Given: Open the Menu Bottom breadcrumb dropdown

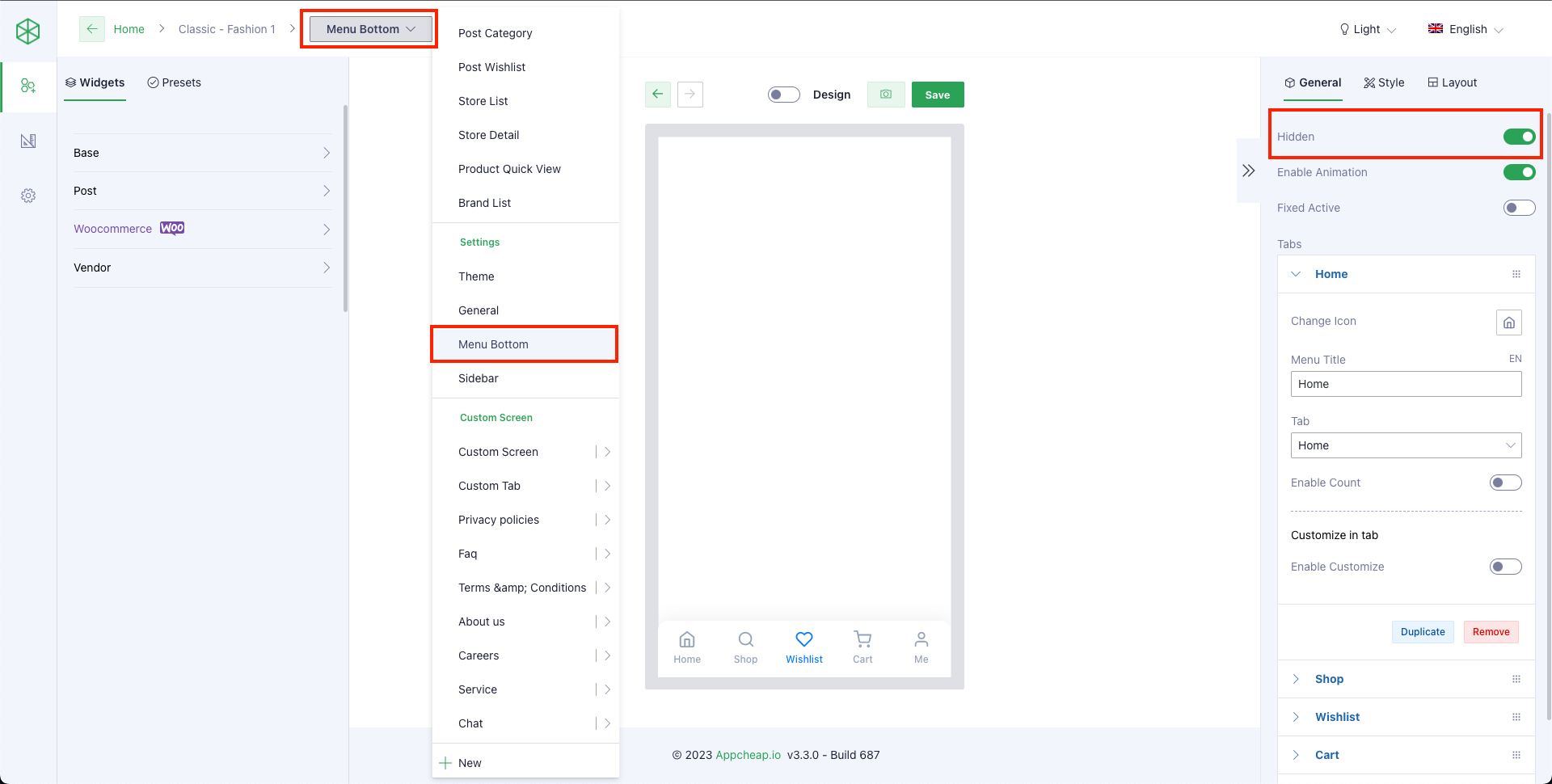Looking at the screenshot, I should tap(369, 28).
